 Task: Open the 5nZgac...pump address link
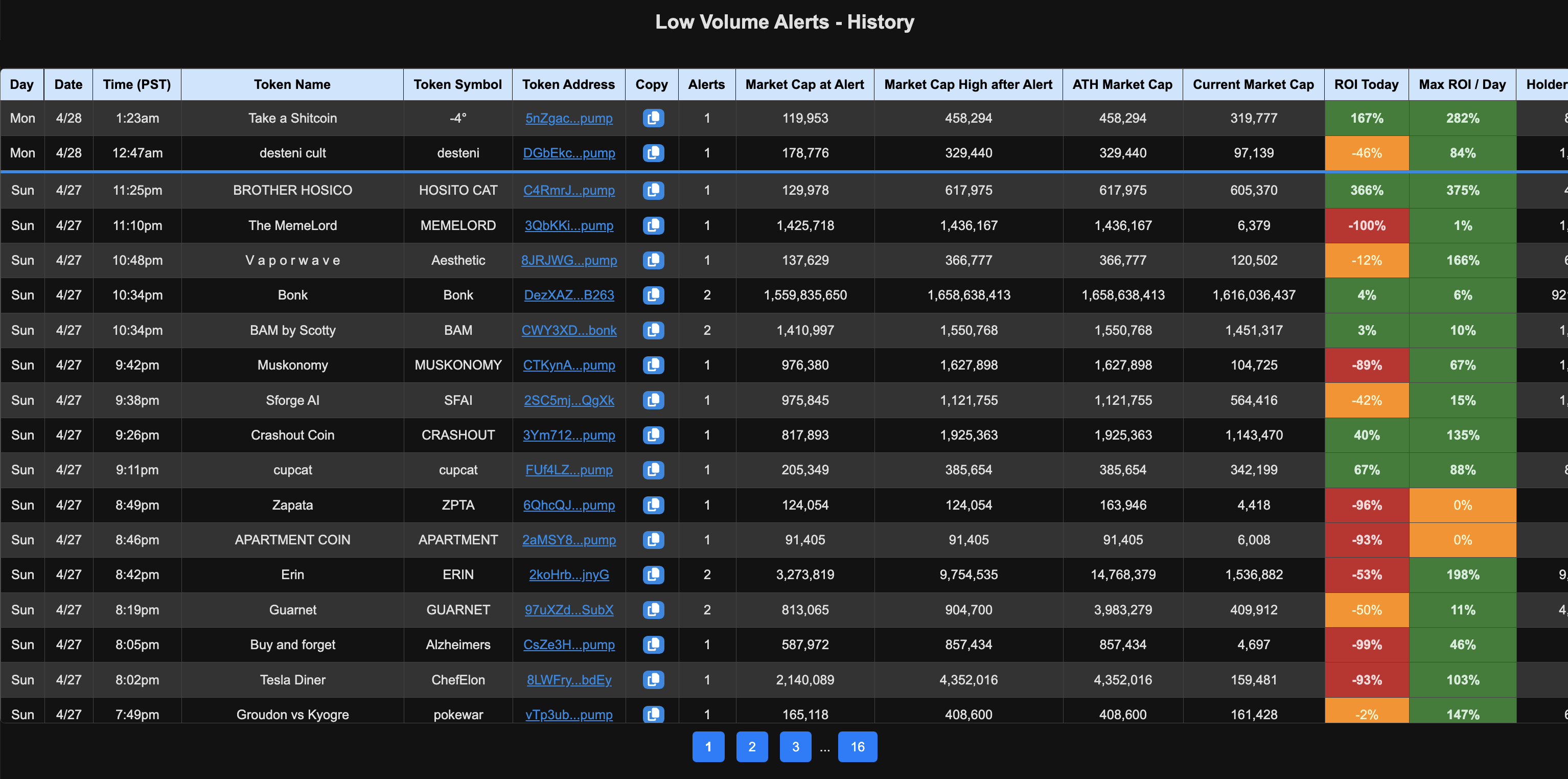568,118
